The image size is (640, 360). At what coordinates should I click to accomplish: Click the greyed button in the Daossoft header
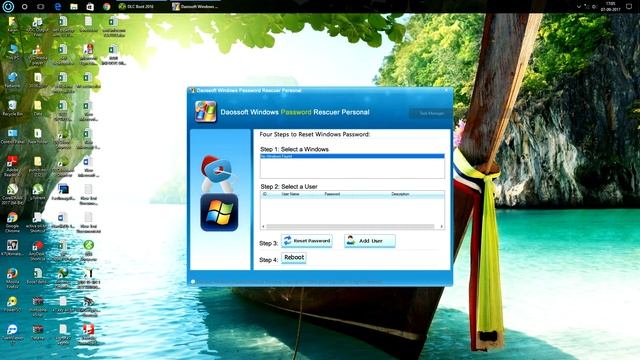pyautogui.click(x=431, y=113)
